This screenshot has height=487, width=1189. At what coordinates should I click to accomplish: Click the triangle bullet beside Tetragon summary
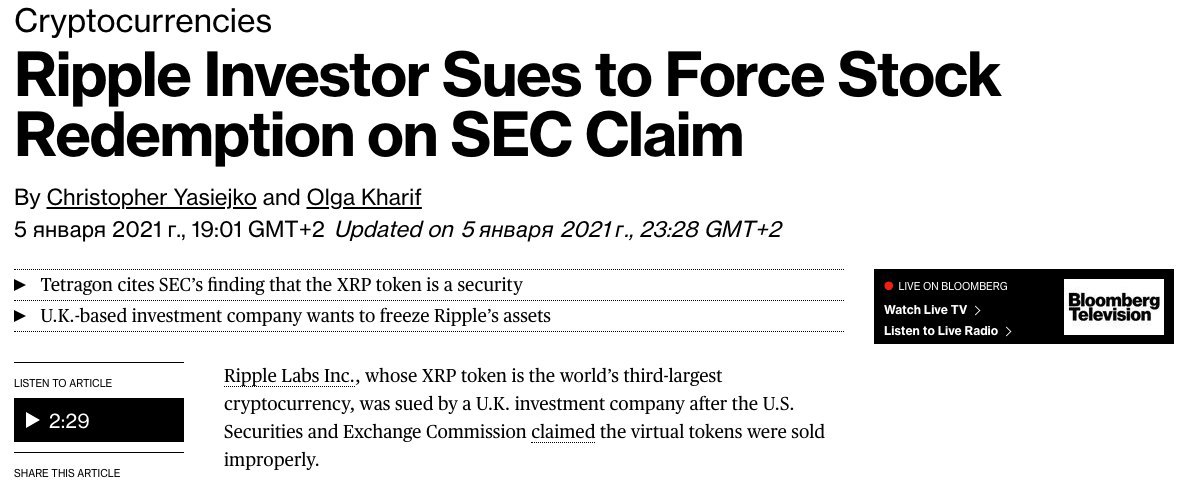(20, 285)
